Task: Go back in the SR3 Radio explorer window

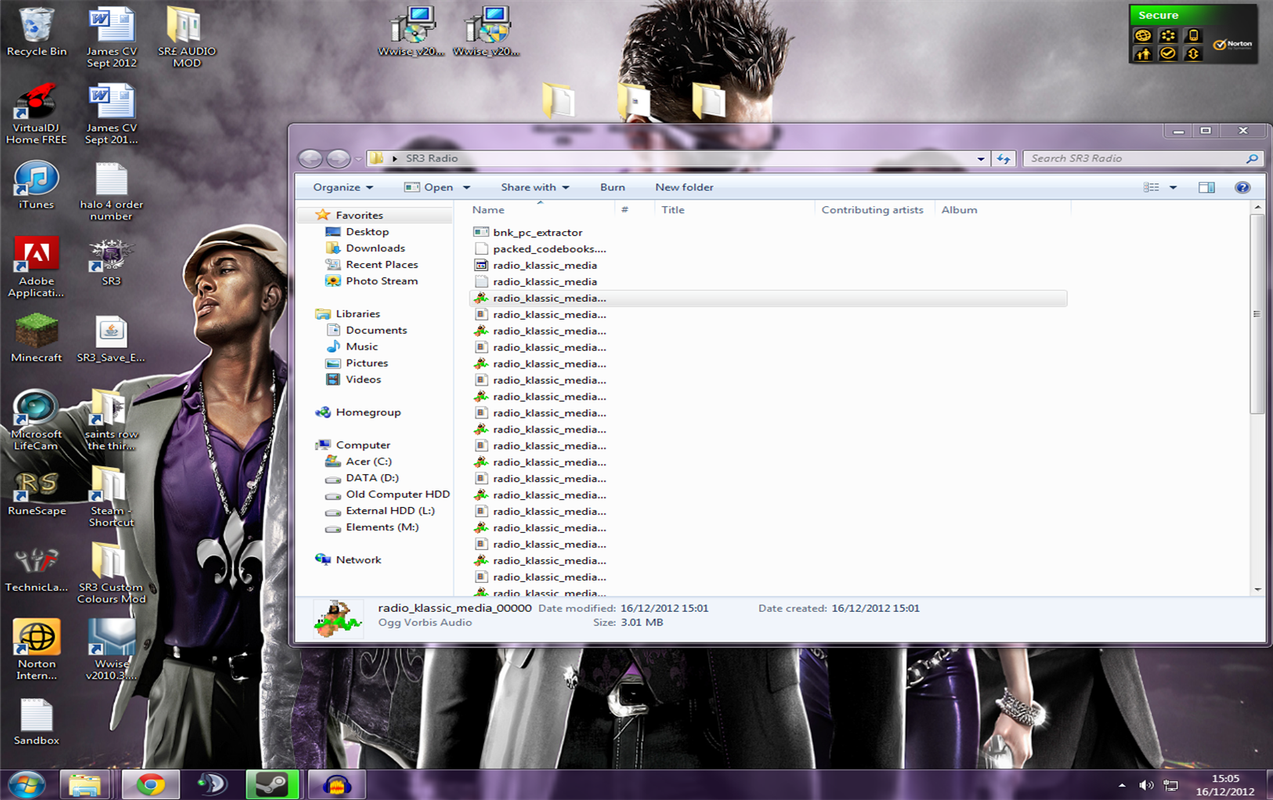Action: tap(311, 159)
